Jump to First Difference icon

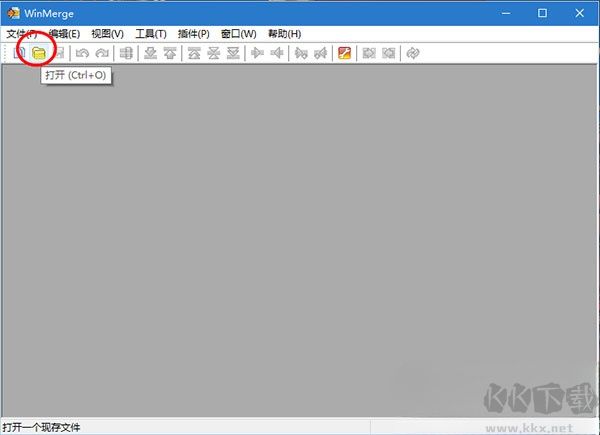click(x=194, y=53)
